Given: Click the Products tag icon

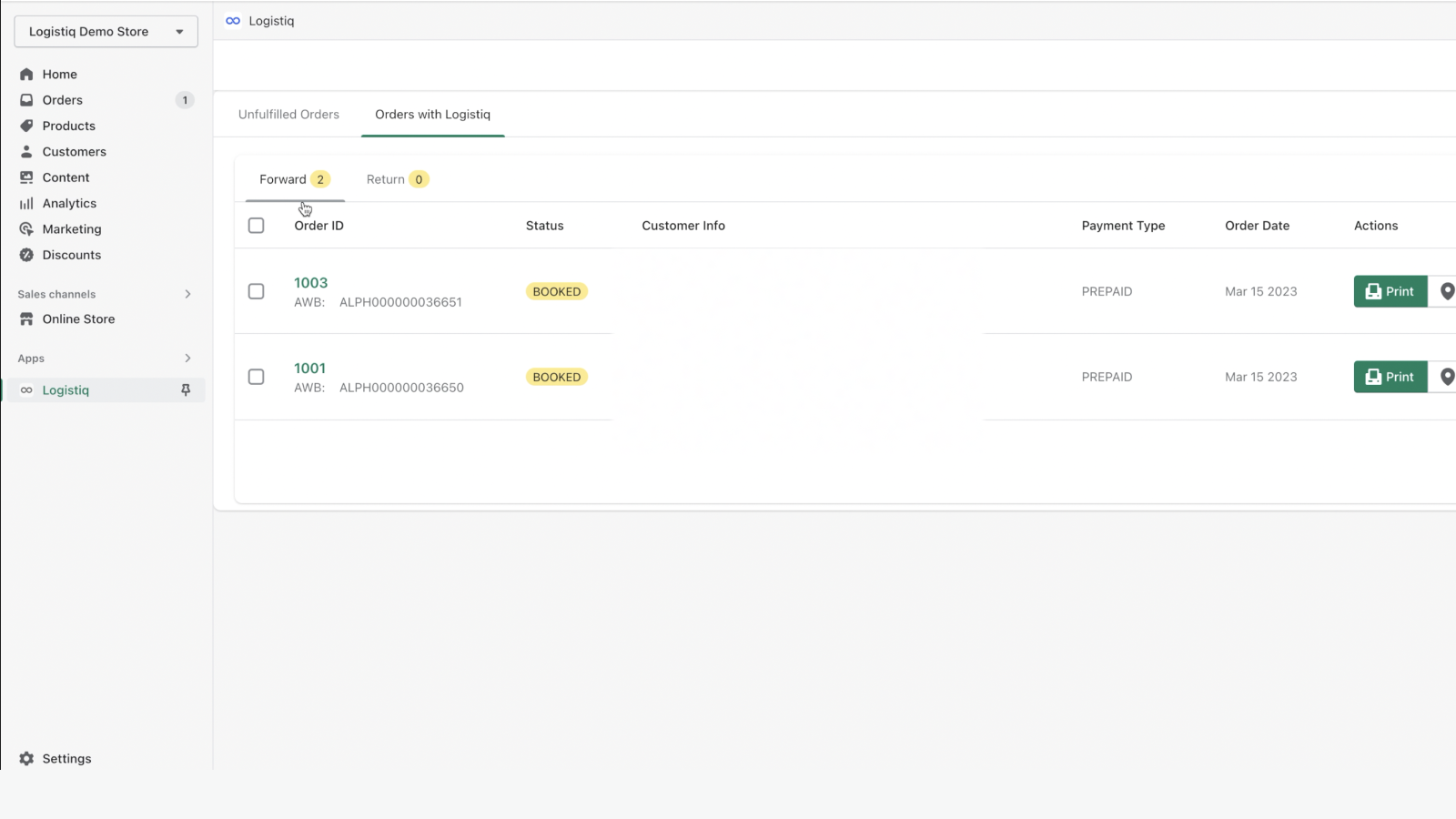Looking at the screenshot, I should [x=26, y=126].
